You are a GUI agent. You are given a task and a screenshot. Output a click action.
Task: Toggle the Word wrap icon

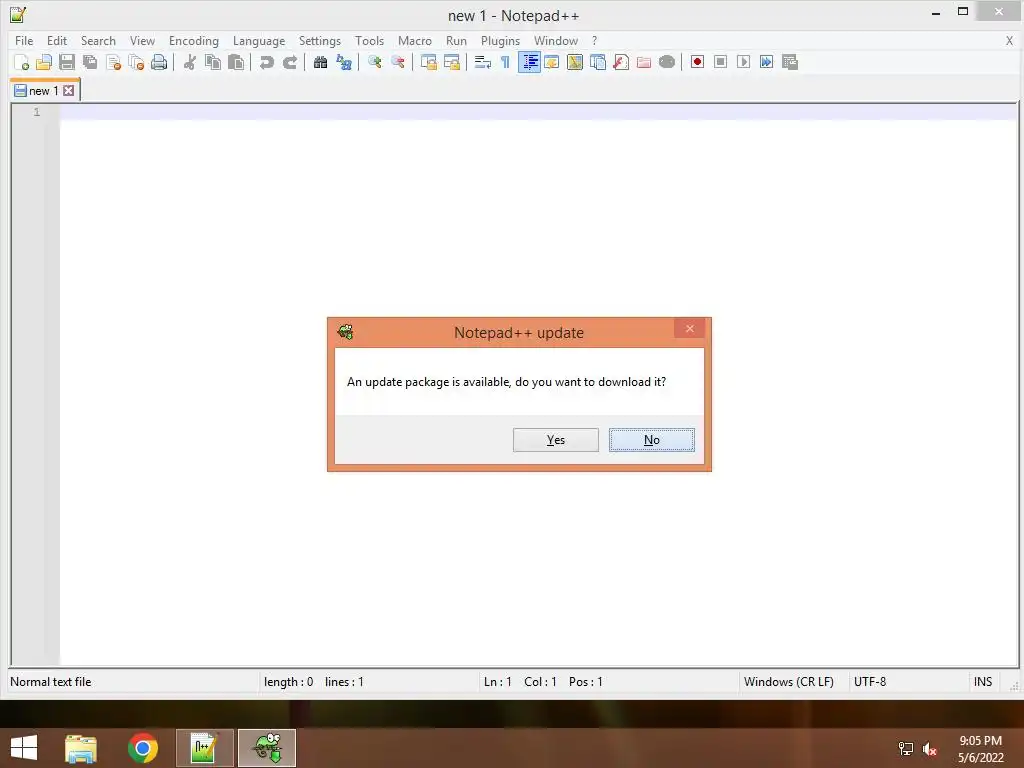483,62
